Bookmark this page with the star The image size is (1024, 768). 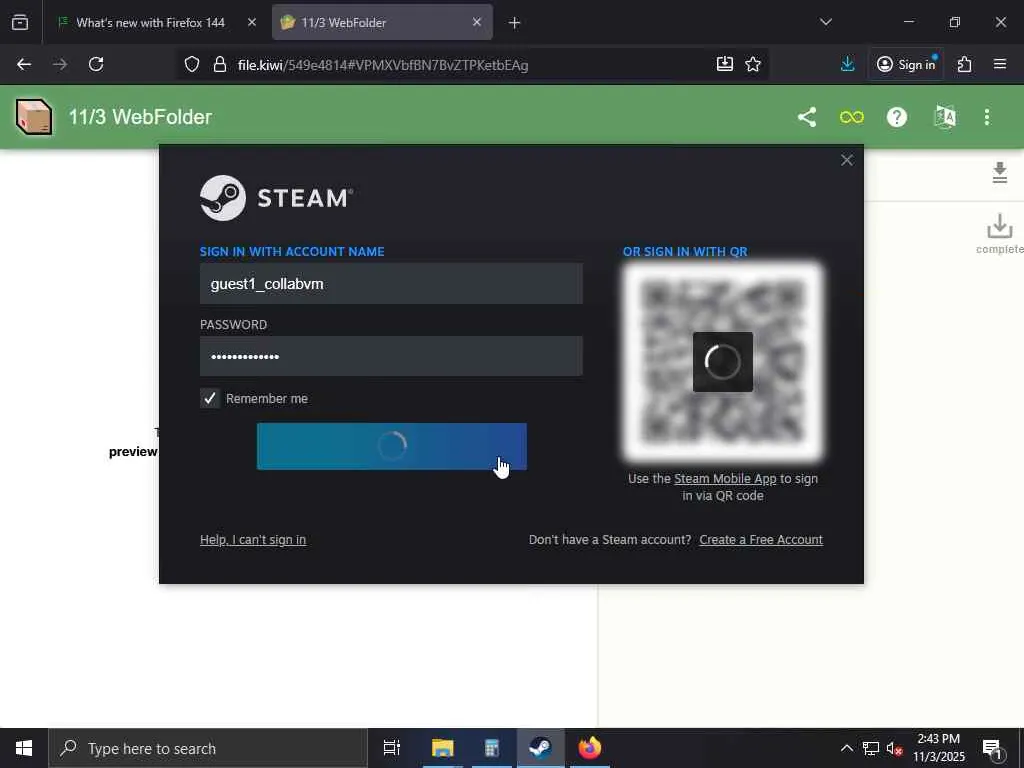[753, 64]
